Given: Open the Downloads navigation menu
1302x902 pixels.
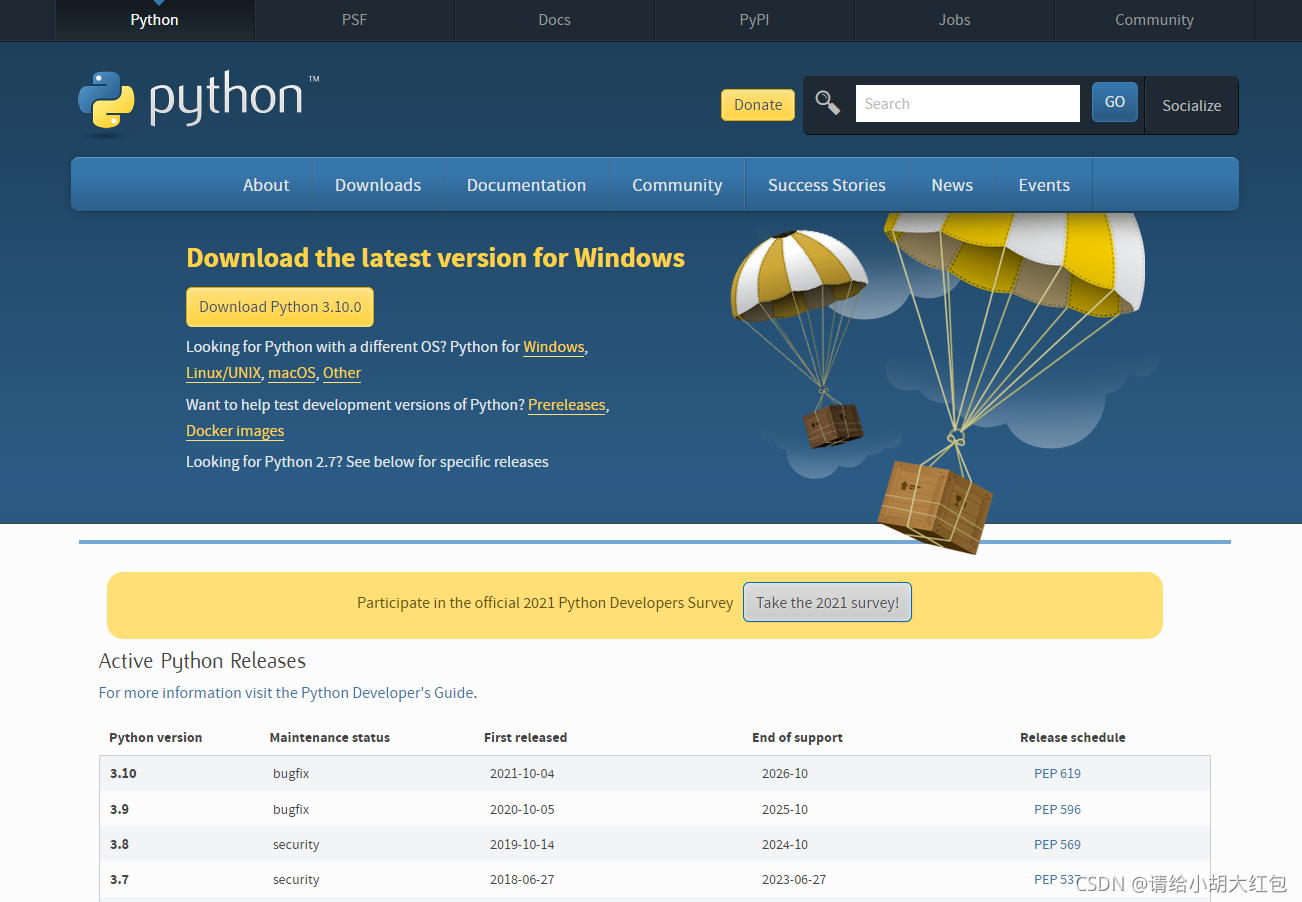Looking at the screenshot, I should (378, 185).
